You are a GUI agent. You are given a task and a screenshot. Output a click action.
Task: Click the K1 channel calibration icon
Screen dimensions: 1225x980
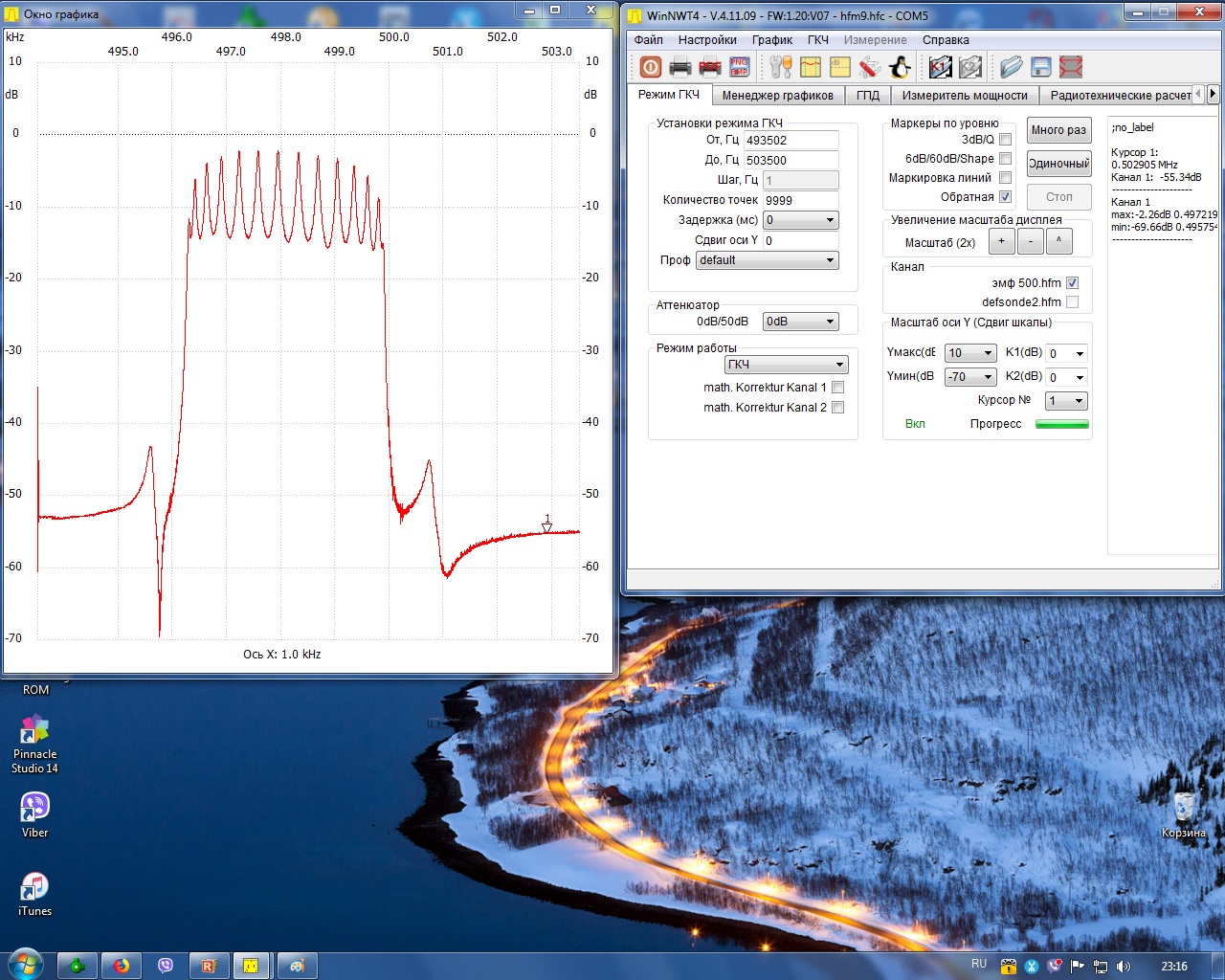pos(941,67)
